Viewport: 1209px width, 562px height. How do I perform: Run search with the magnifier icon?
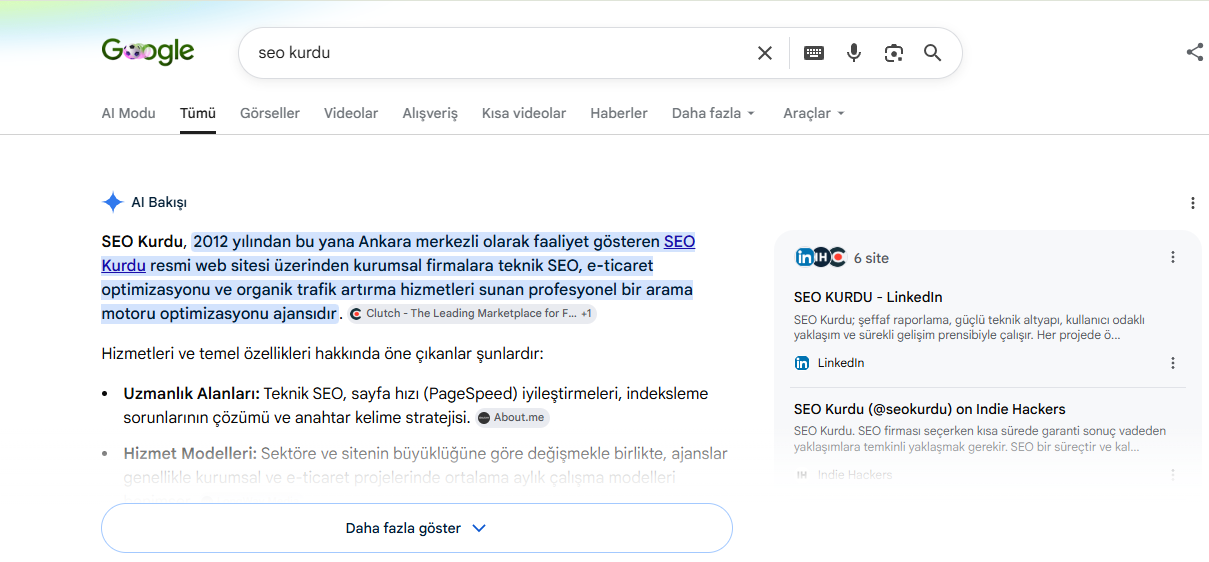click(933, 53)
